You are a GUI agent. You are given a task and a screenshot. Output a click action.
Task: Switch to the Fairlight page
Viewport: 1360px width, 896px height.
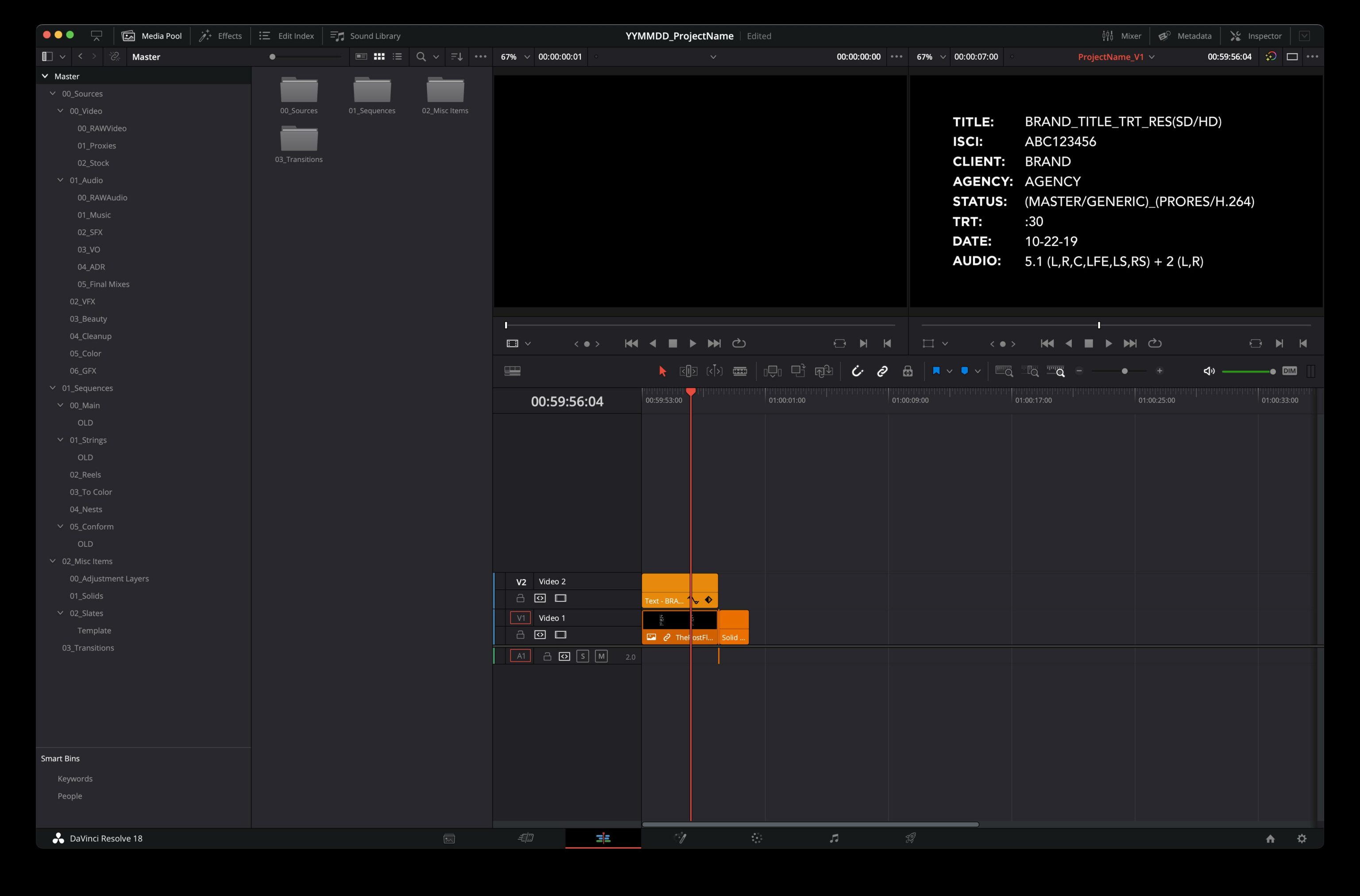click(x=834, y=838)
